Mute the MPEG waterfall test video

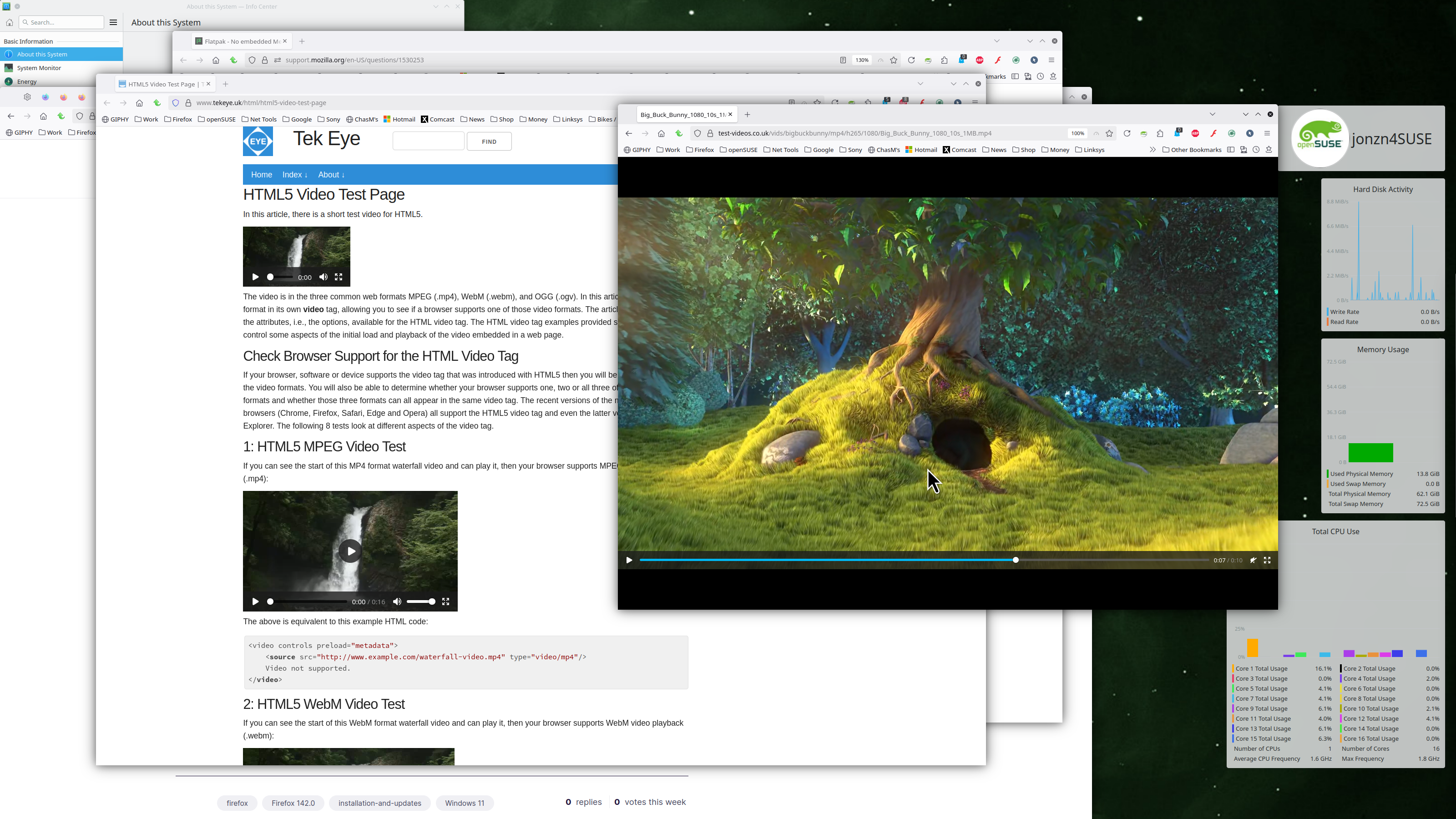point(397,602)
